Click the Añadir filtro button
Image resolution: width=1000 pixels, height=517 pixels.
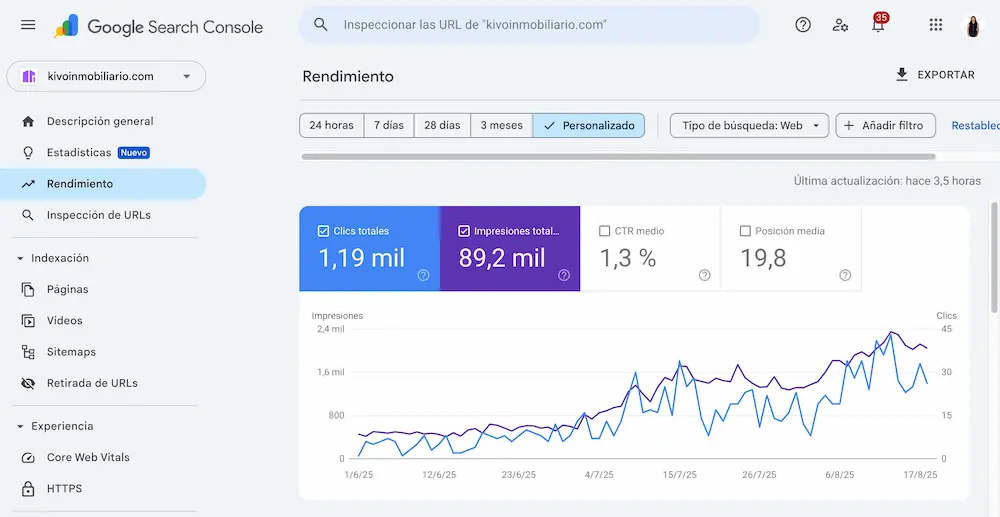click(x=885, y=126)
